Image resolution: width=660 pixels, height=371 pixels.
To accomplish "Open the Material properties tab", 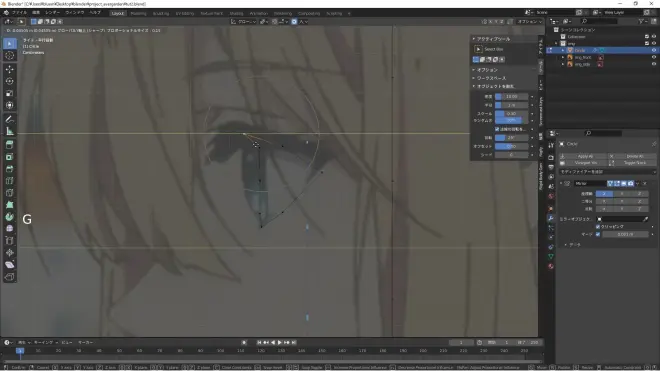I will (551, 267).
